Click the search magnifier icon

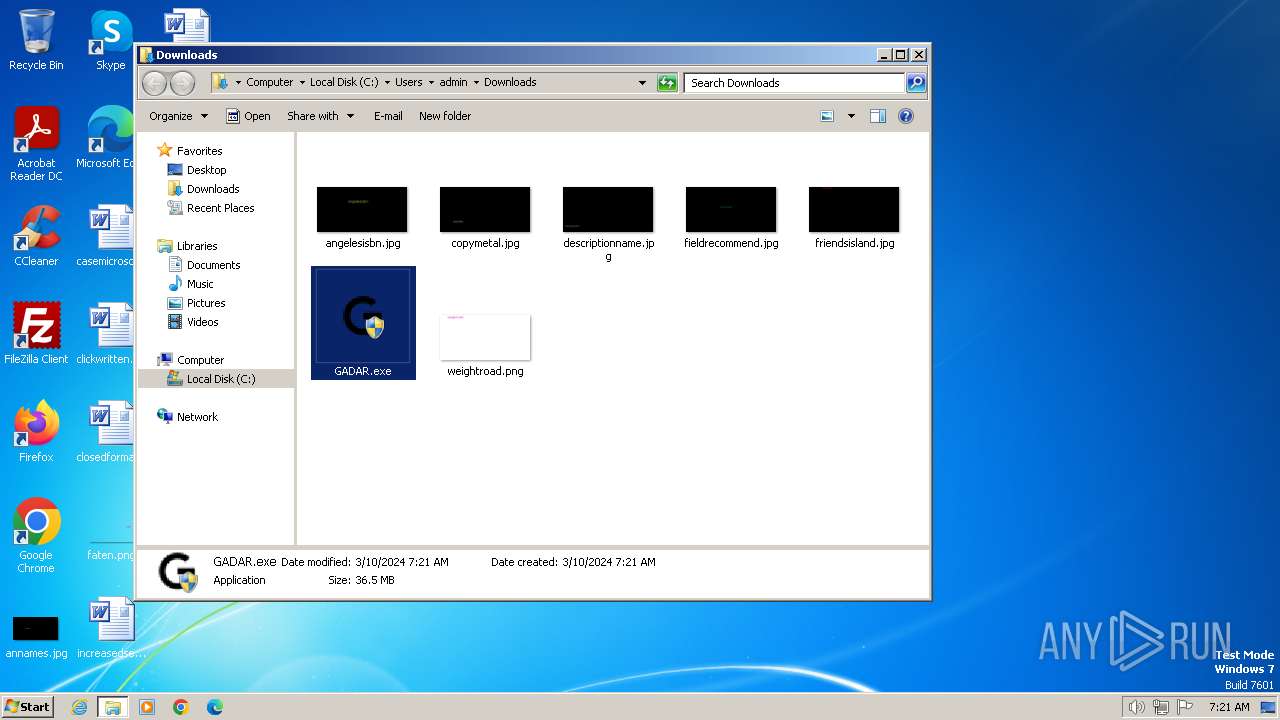(x=916, y=83)
